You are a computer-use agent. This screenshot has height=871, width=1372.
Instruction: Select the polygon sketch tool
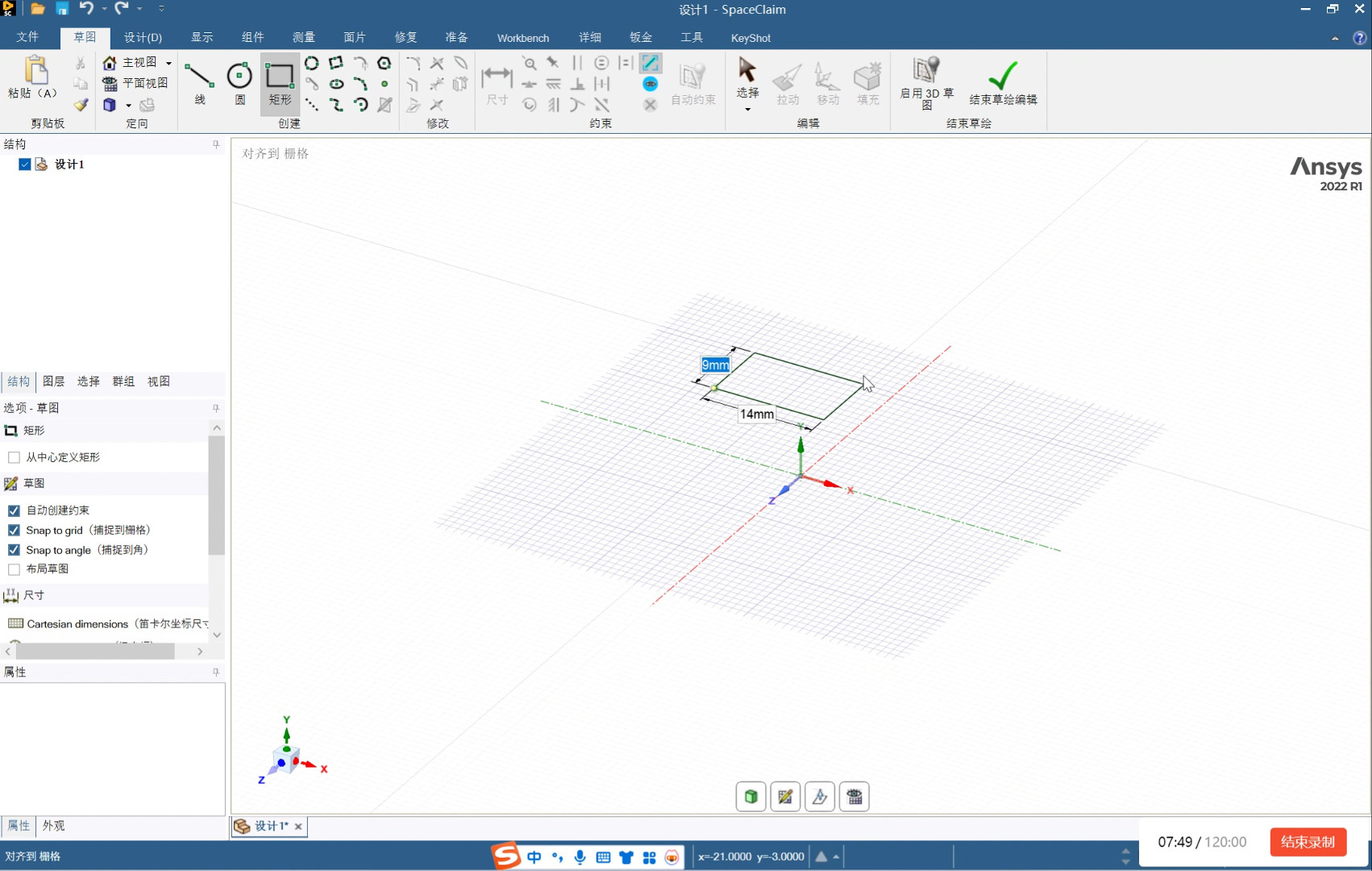pos(385,63)
